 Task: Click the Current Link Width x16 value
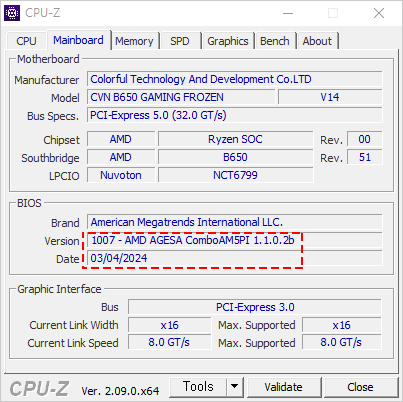pos(170,325)
